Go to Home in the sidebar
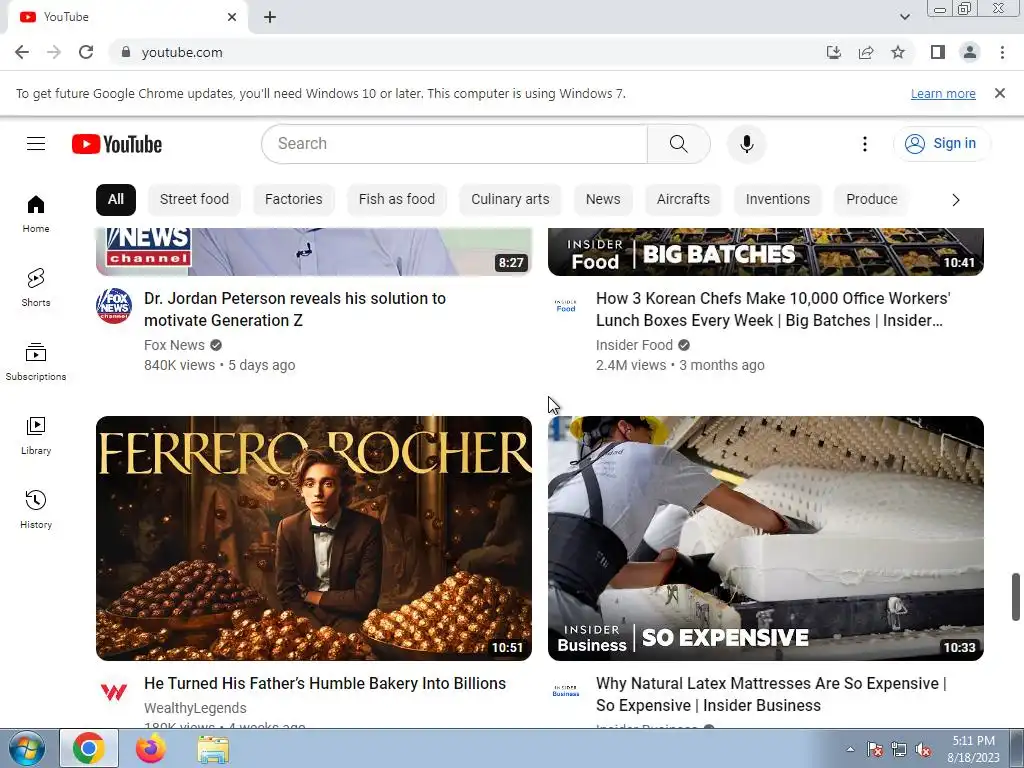The height and width of the screenshot is (768, 1024). pos(36,214)
